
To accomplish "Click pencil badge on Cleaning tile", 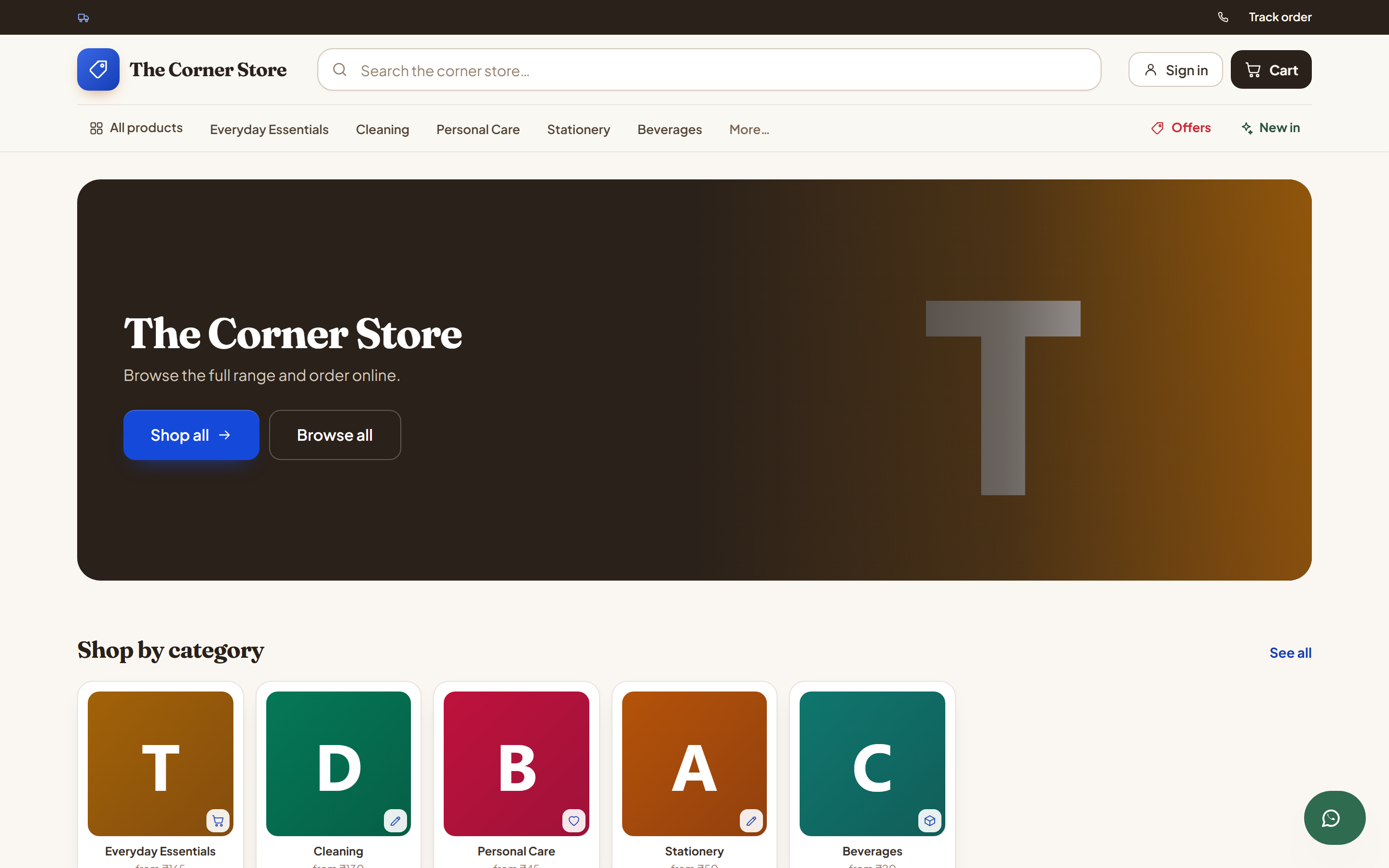I will click(x=395, y=820).
